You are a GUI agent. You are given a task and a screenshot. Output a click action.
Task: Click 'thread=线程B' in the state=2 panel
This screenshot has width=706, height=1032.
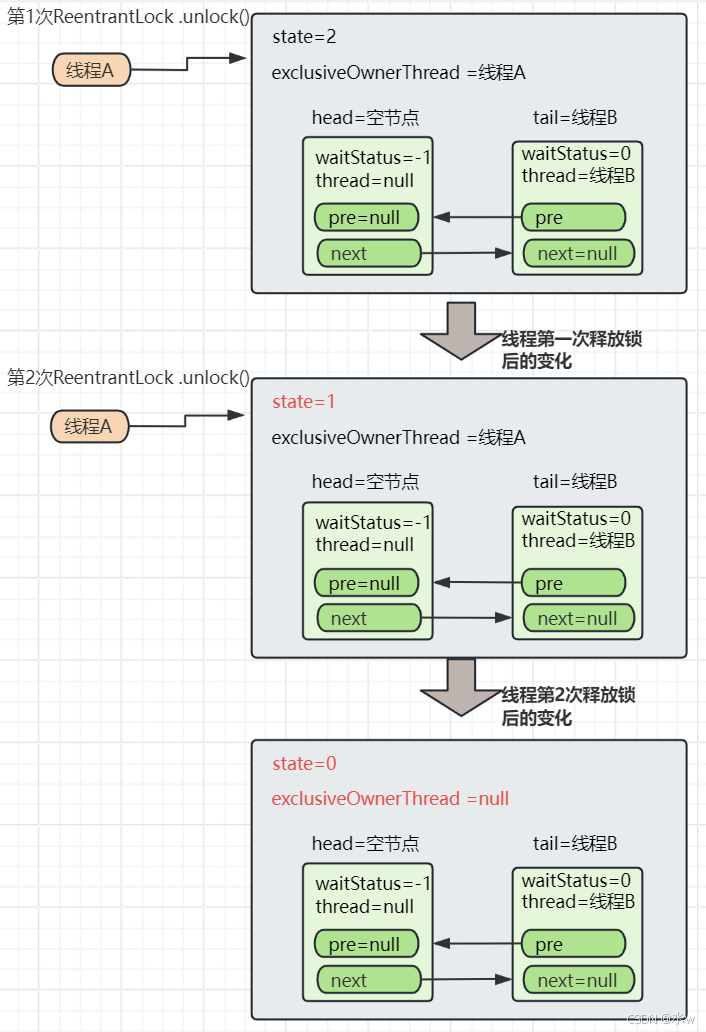[578, 176]
